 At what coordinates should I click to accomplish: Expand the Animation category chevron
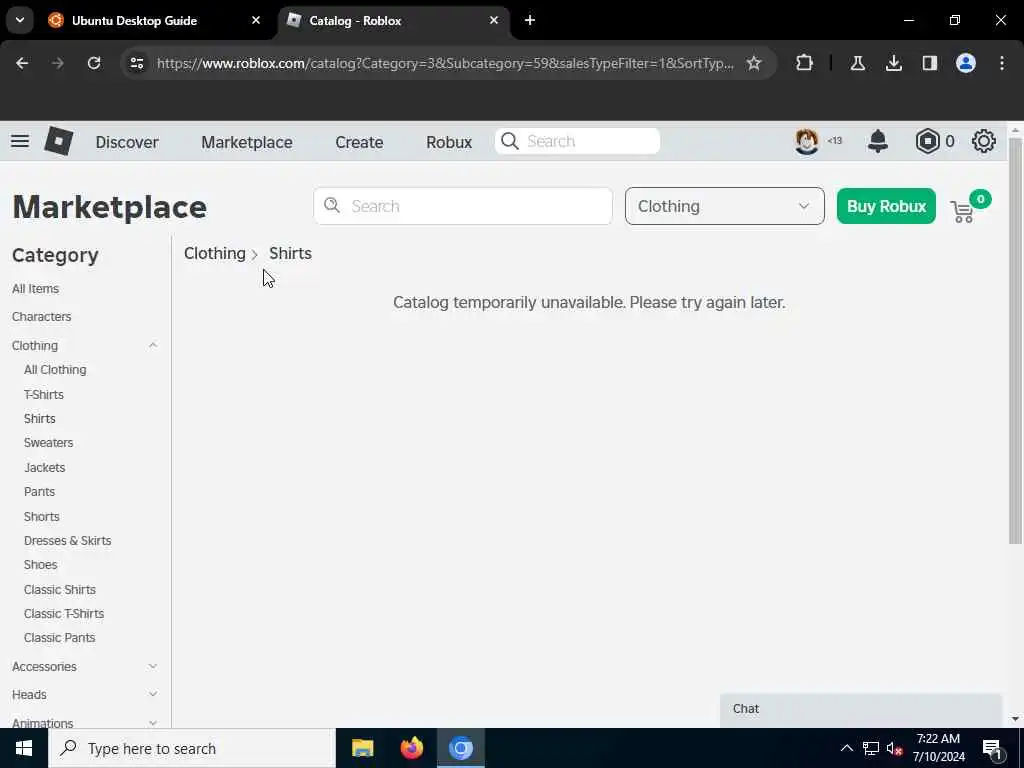(x=153, y=723)
